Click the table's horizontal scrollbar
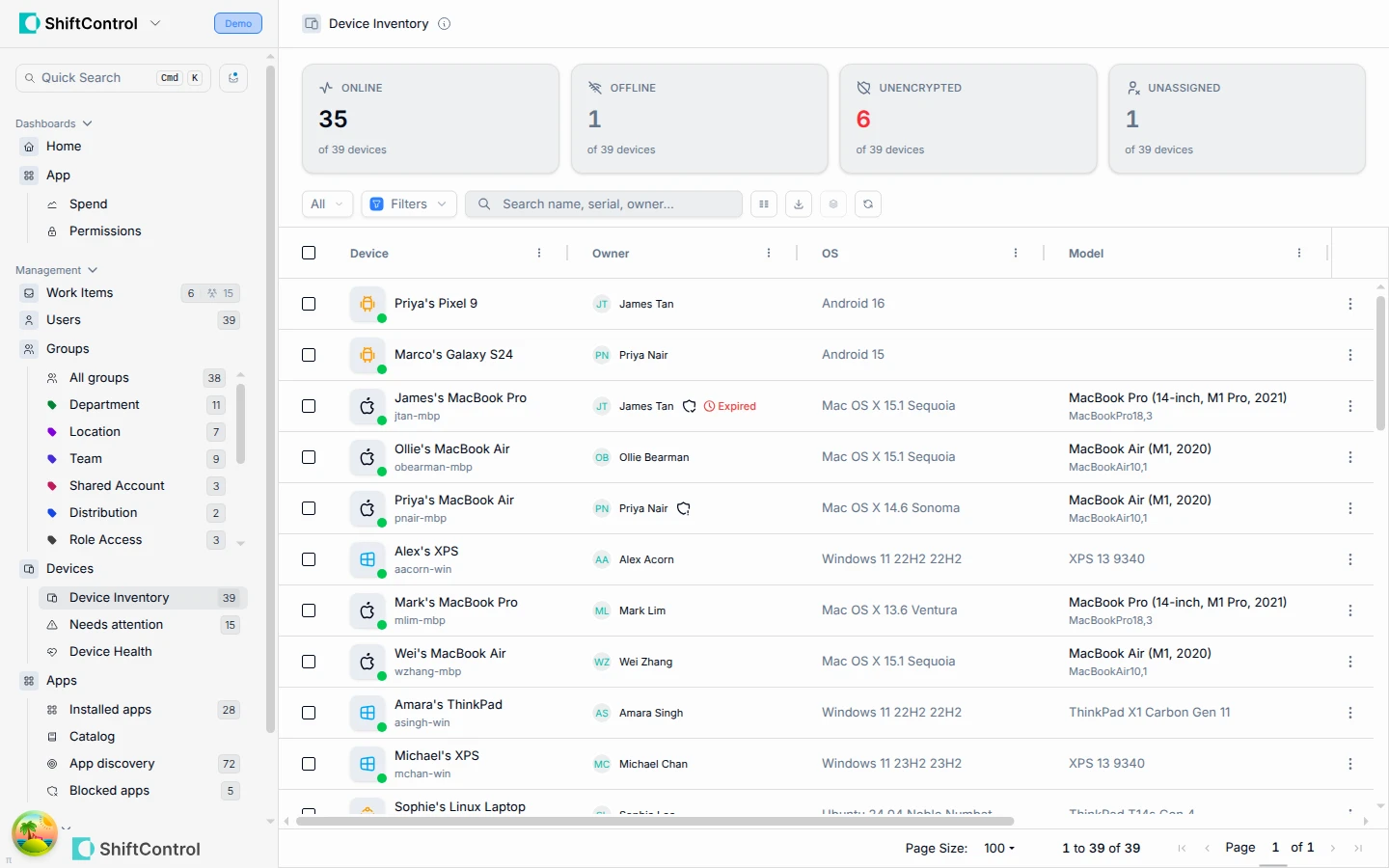1389x868 pixels. pos(655,822)
